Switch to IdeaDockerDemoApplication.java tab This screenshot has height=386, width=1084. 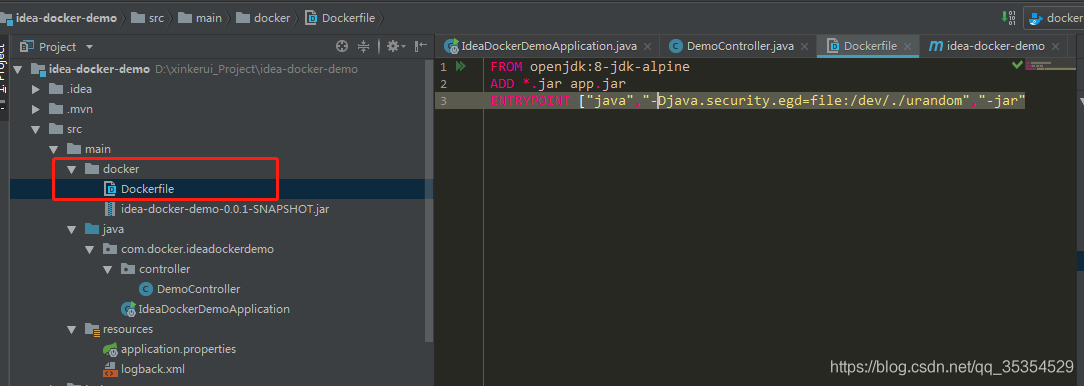pyautogui.click(x=548, y=46)
